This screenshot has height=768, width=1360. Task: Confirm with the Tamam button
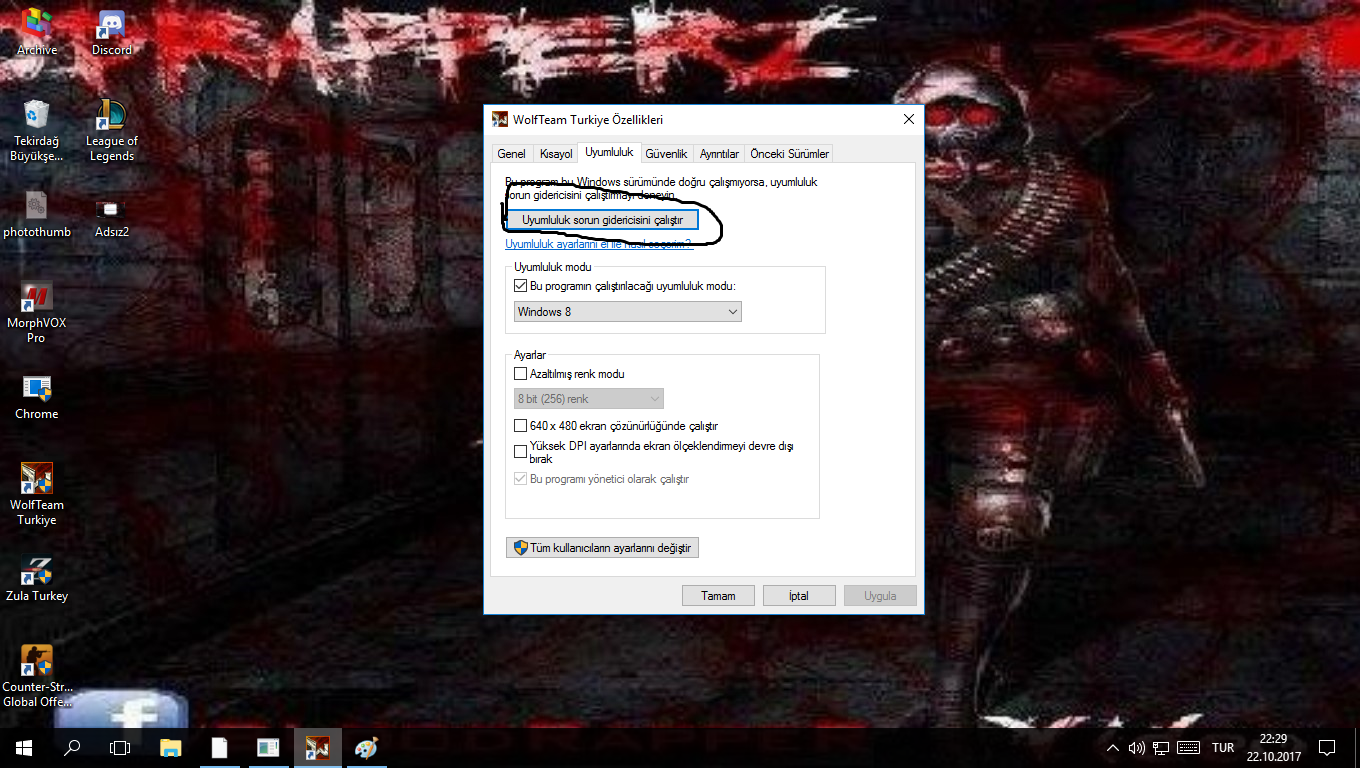[x=718, y=596]
